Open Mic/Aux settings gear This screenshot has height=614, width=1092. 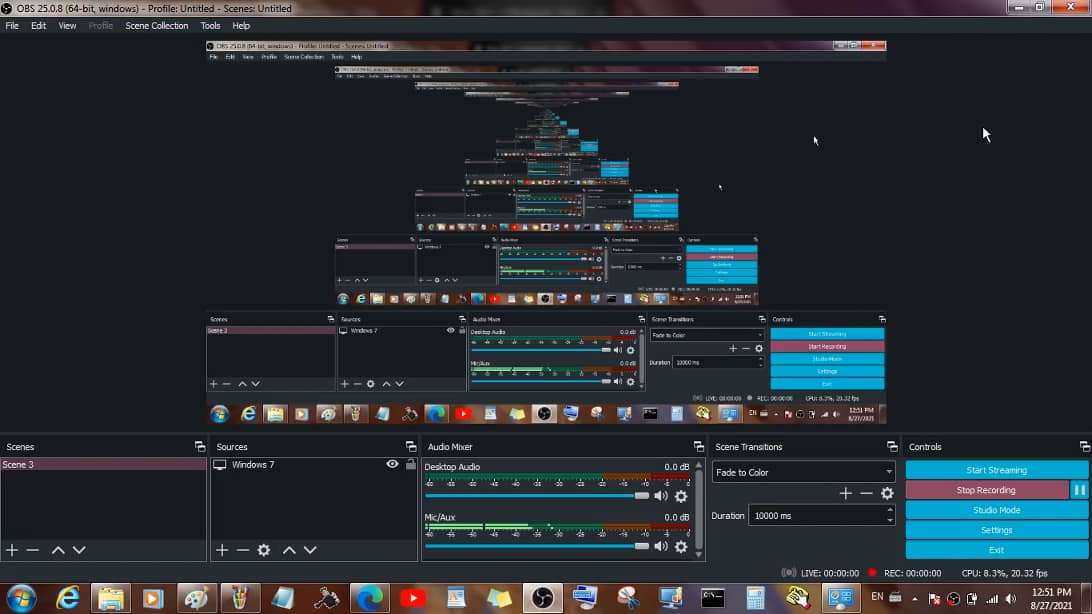[681, 546]
